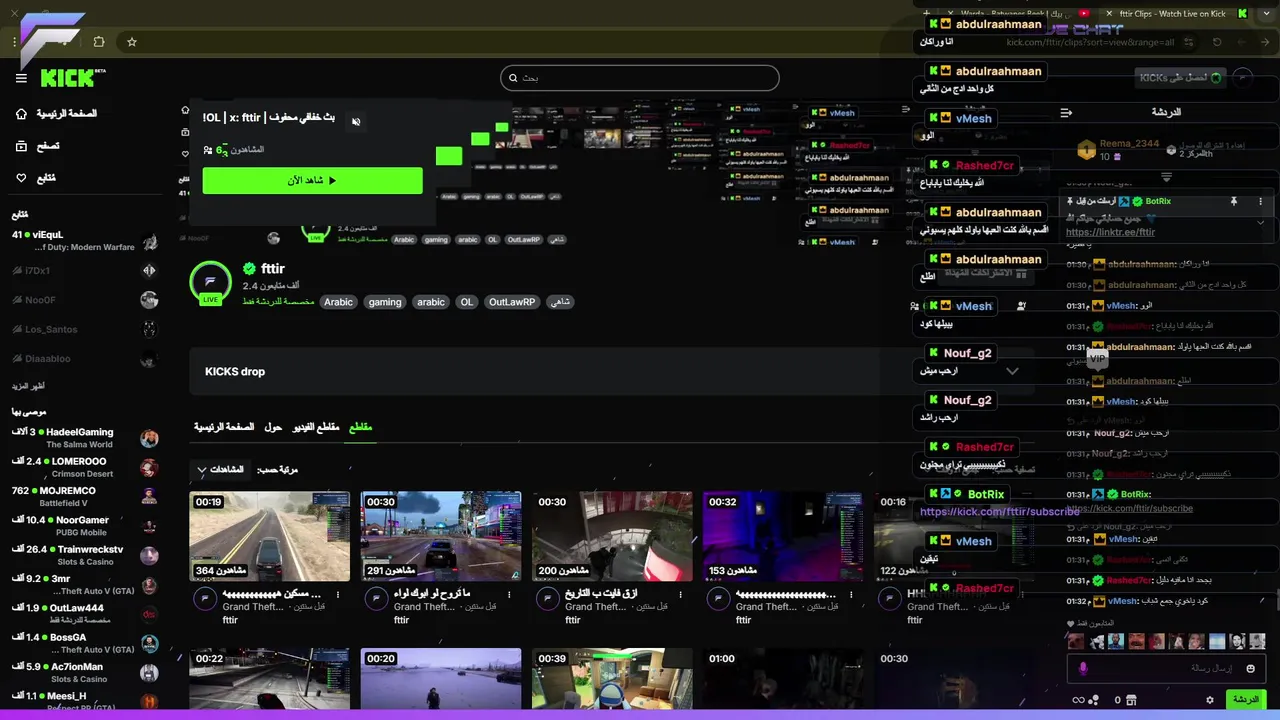1280x720 pixels.
Task: Select the Arabic tag under fttir
Action: 338,302
